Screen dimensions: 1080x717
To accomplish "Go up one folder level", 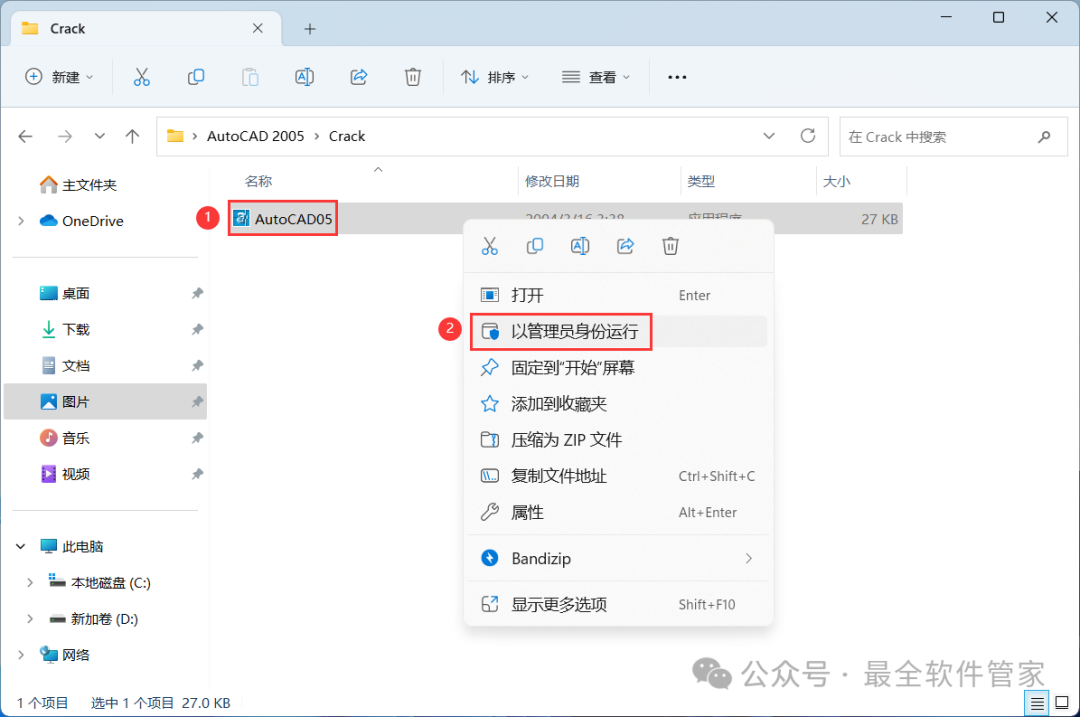I will (x=132, y=136).
